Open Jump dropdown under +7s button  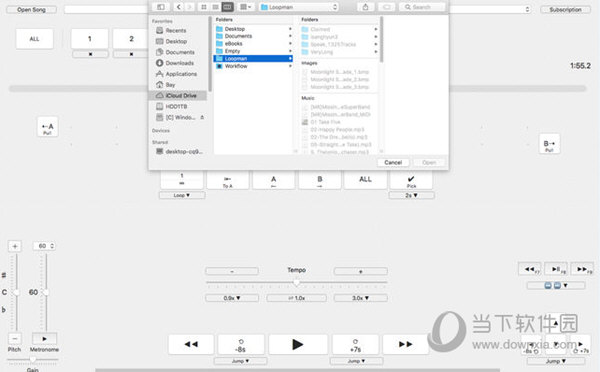tap(356, 361)
